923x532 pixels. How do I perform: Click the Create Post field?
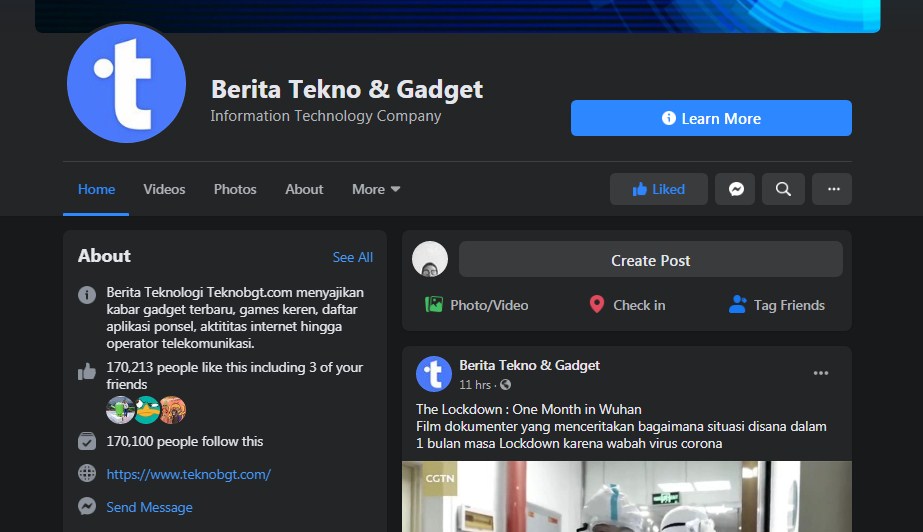[650, 260]
